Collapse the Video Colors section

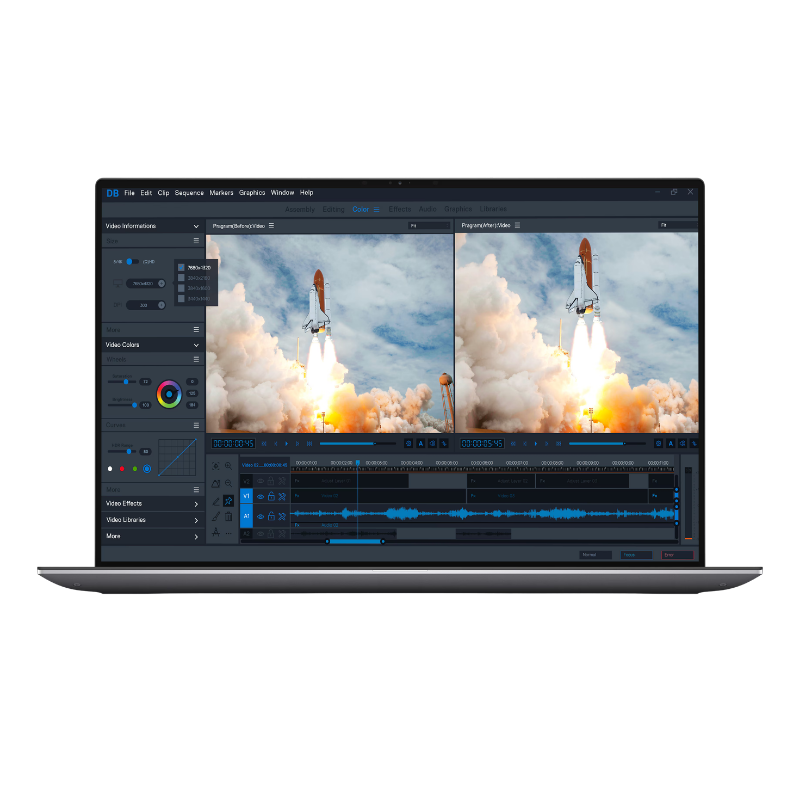click(x=196, y=345)
